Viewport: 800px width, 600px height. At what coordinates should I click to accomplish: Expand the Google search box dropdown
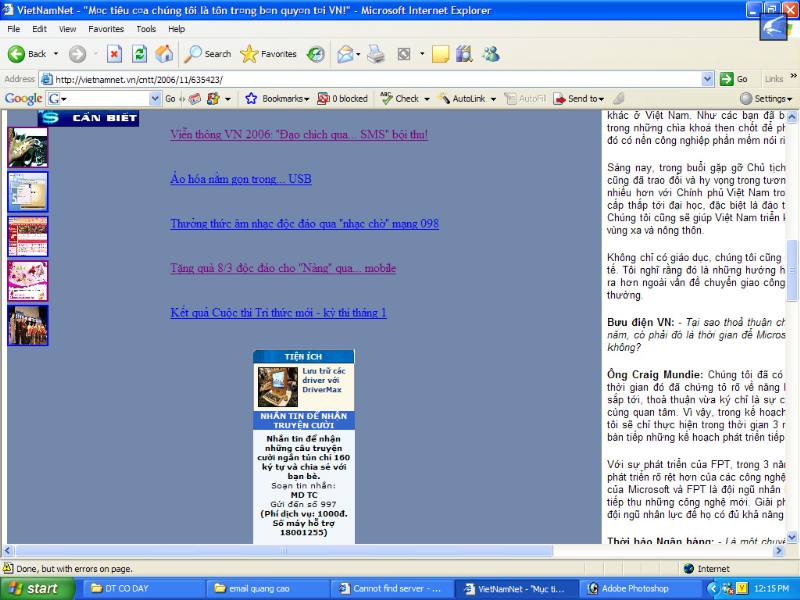pyautogui.click(x=155, y=99)
